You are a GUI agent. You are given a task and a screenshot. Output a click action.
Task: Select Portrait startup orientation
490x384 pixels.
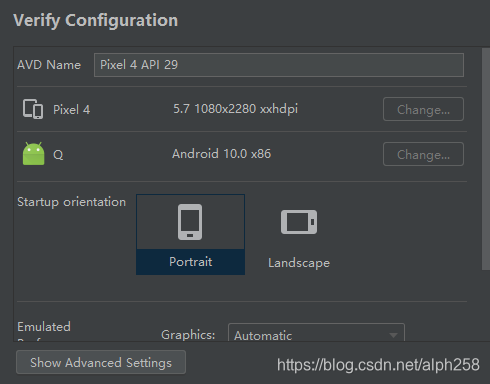[190, 234]
